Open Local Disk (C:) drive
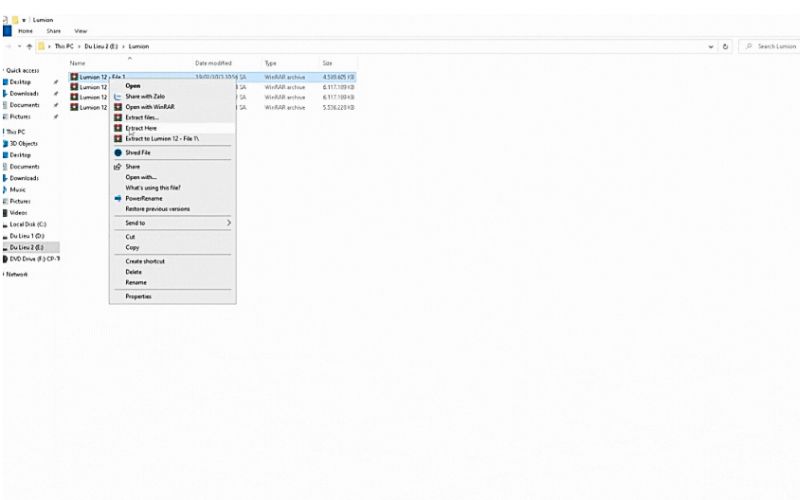This screenshot has height=500, width=800. (28, 224)
